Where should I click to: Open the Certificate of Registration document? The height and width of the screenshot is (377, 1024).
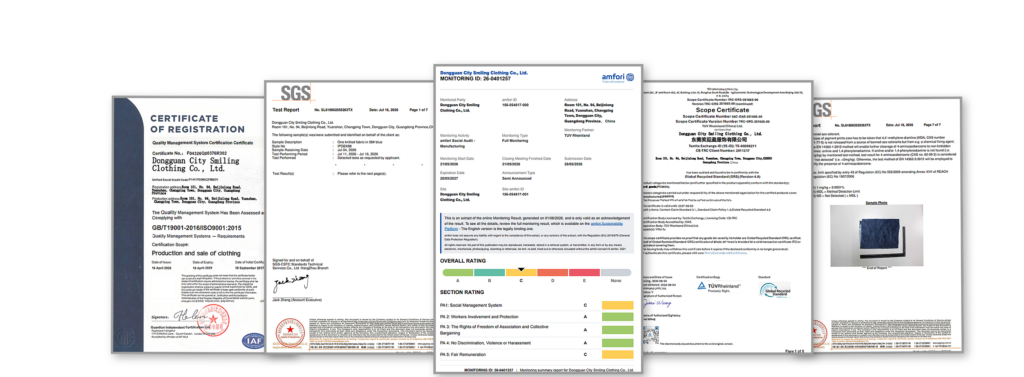click(x=189, y=225)
